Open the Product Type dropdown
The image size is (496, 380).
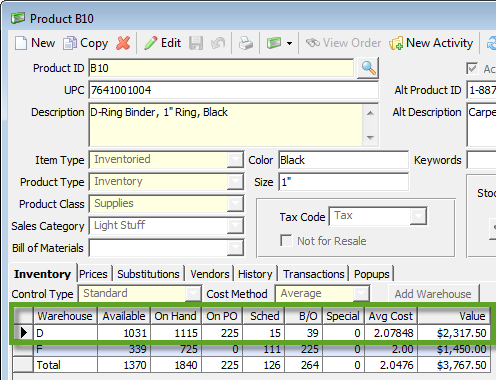(235, 182)
